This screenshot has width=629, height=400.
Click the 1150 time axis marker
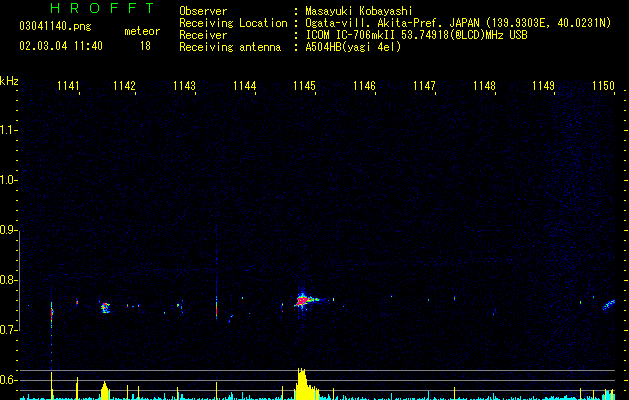(603, 86)
